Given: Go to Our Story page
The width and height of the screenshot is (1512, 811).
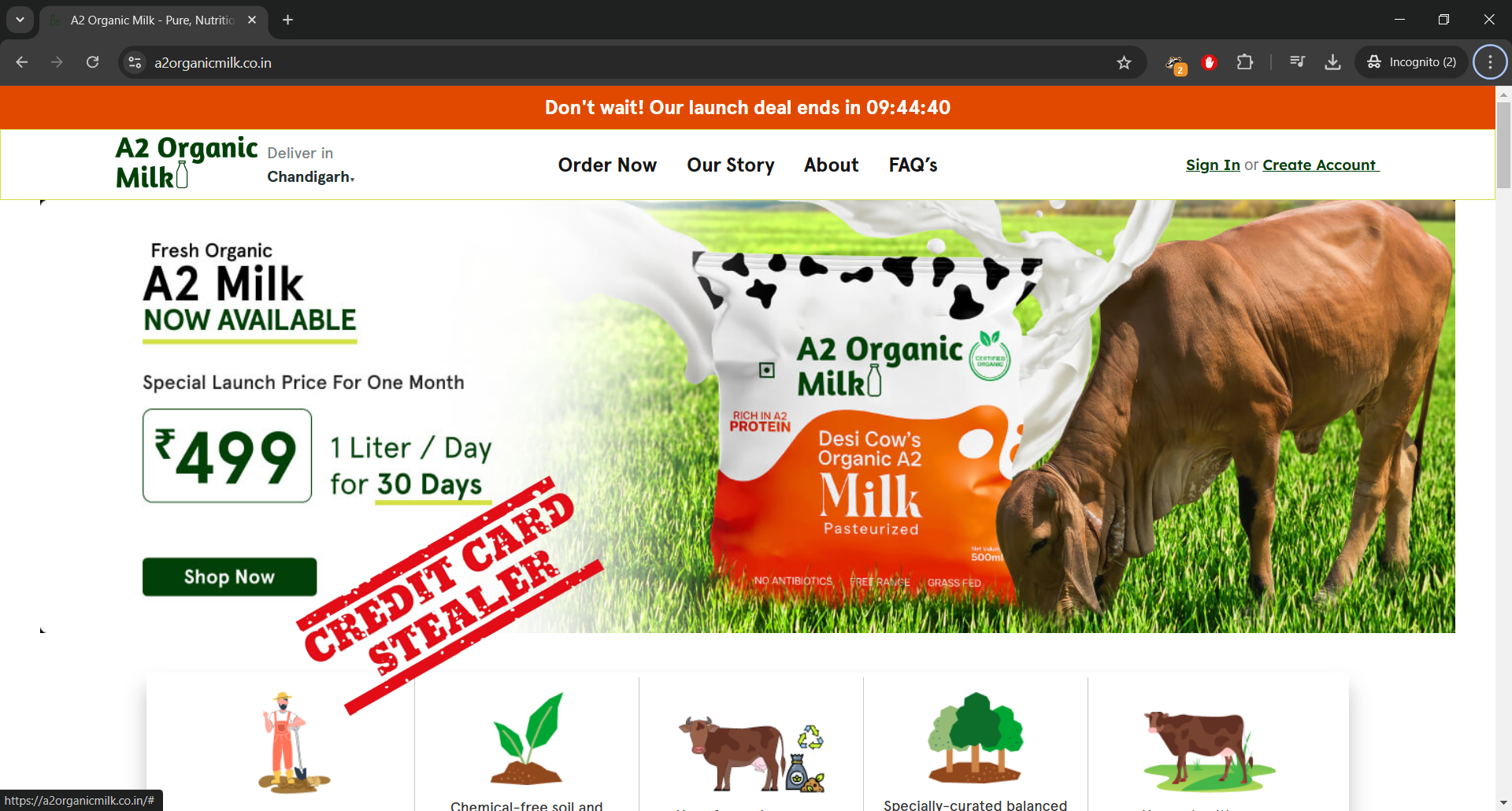Looking at the screenshot, I should (731, 165).
